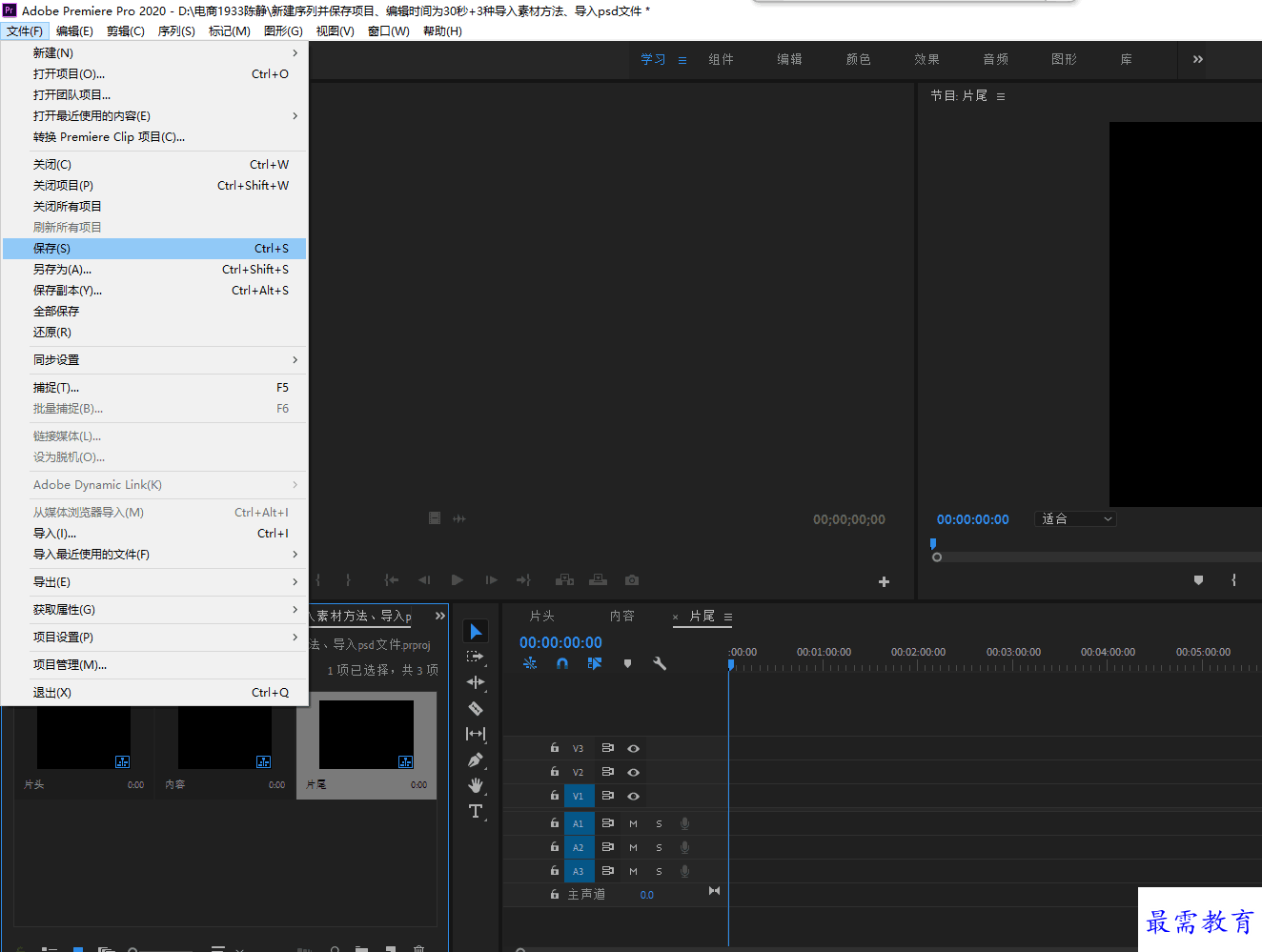Expand the 获取属性(G) submenu
This screenshot has height=952, width=1262.
point(154,609)
